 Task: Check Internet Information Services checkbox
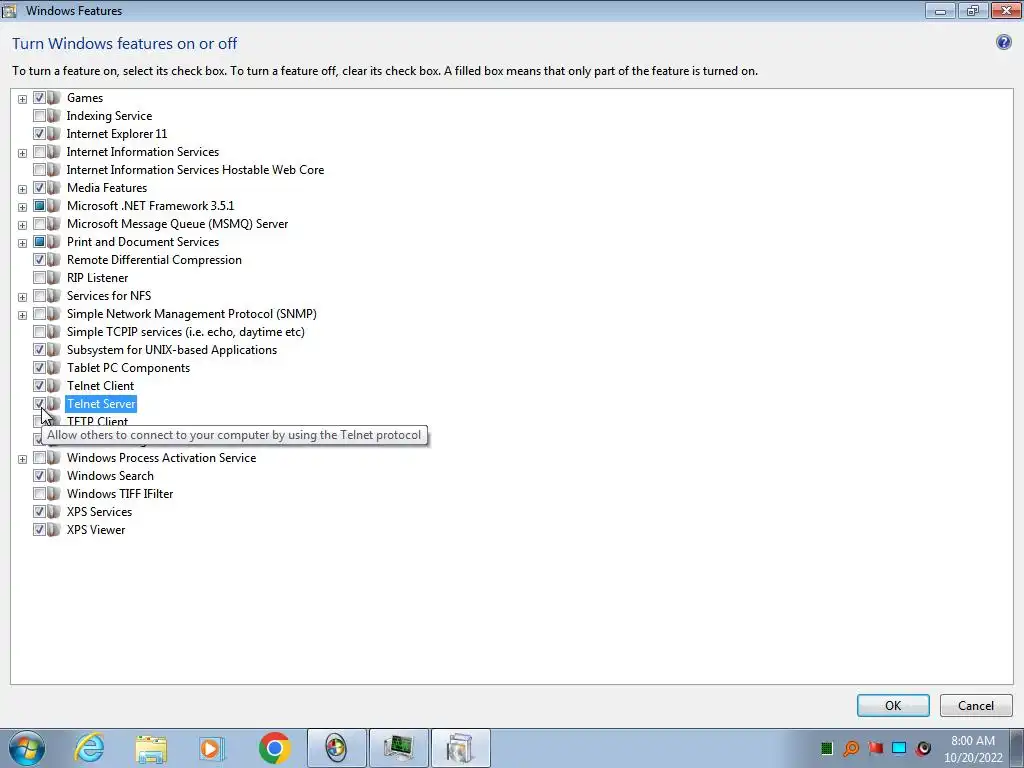click(39, 152)
